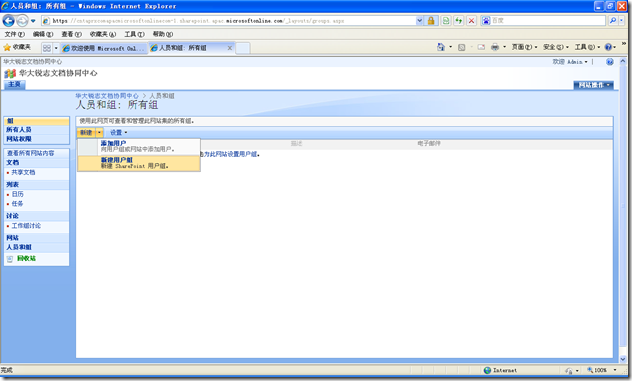Open the 工具 command bar menu
Image resolution: width=632 pixels, height=381 pixels.
tap(587, 47)
